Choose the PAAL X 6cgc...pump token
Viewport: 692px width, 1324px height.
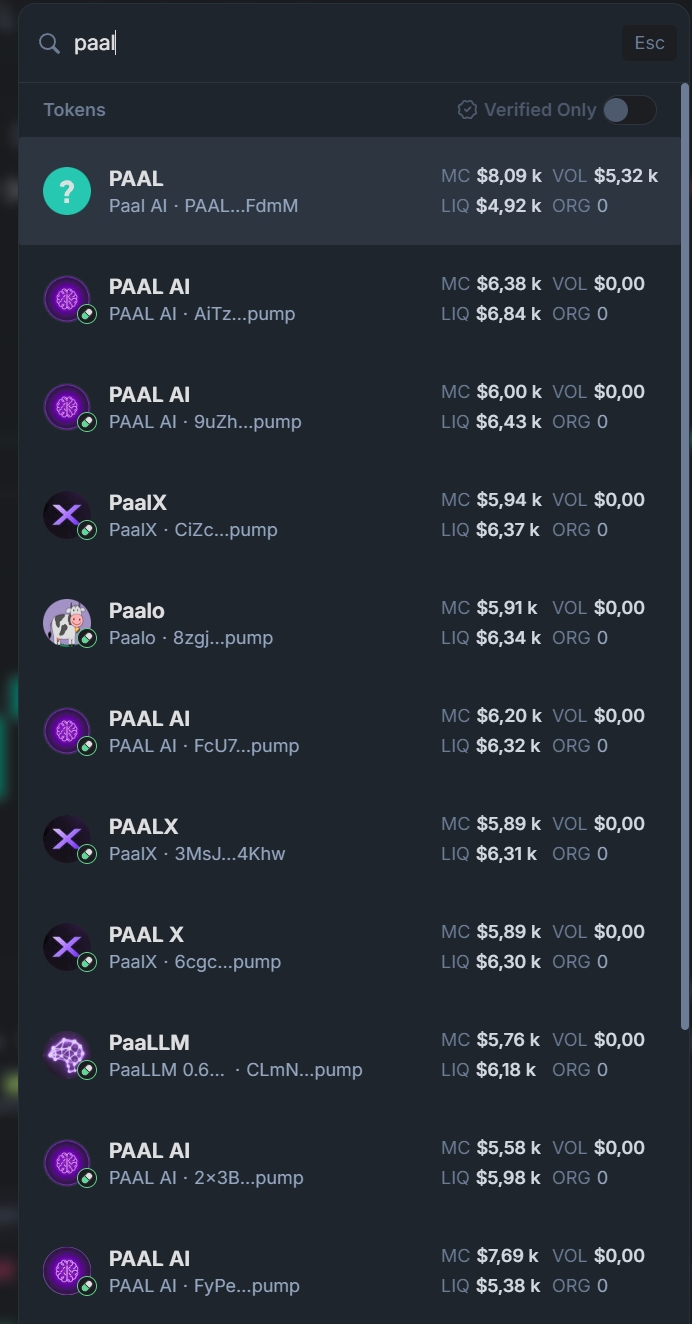click(350, 947)
